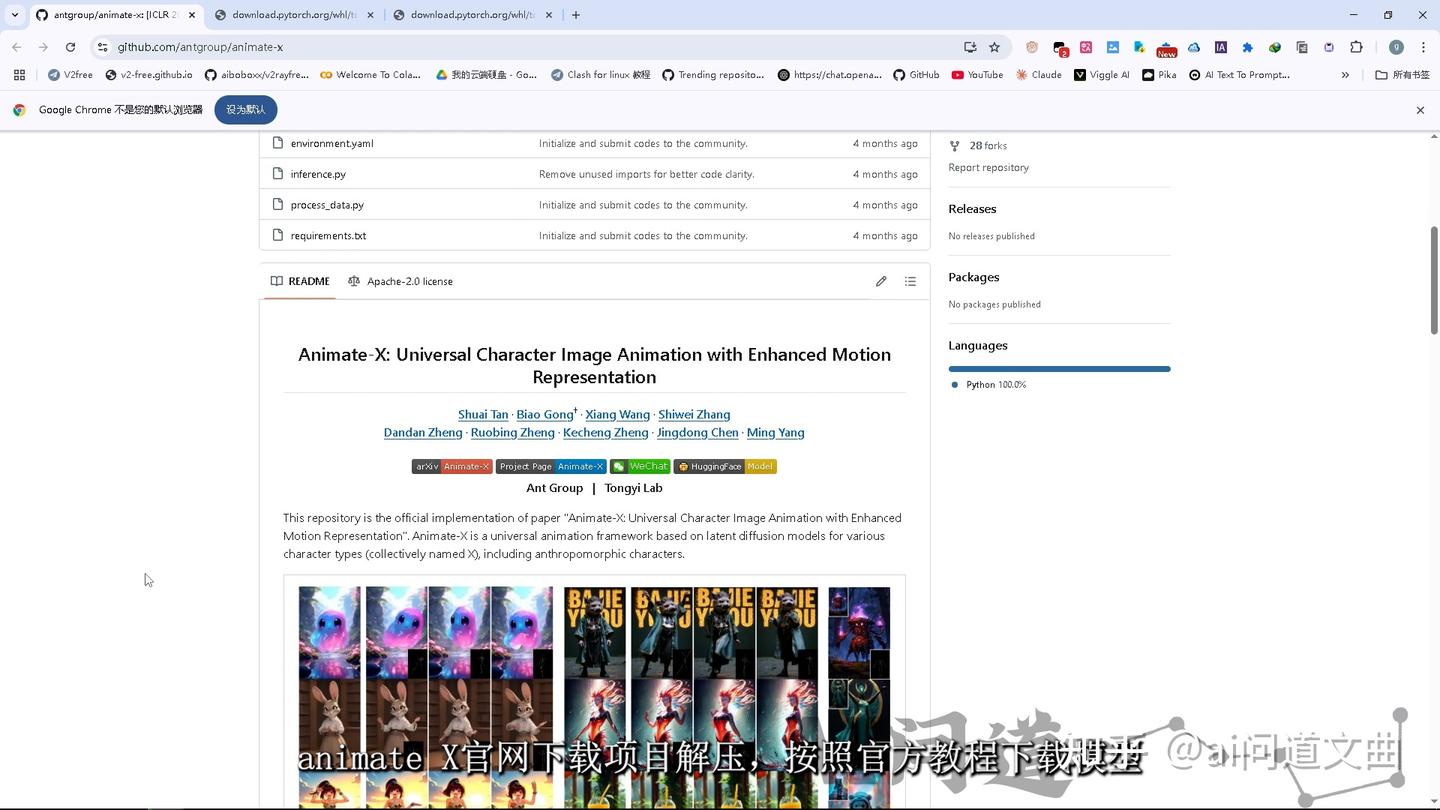Open the Chrome profile avatar

[1397, 47]
